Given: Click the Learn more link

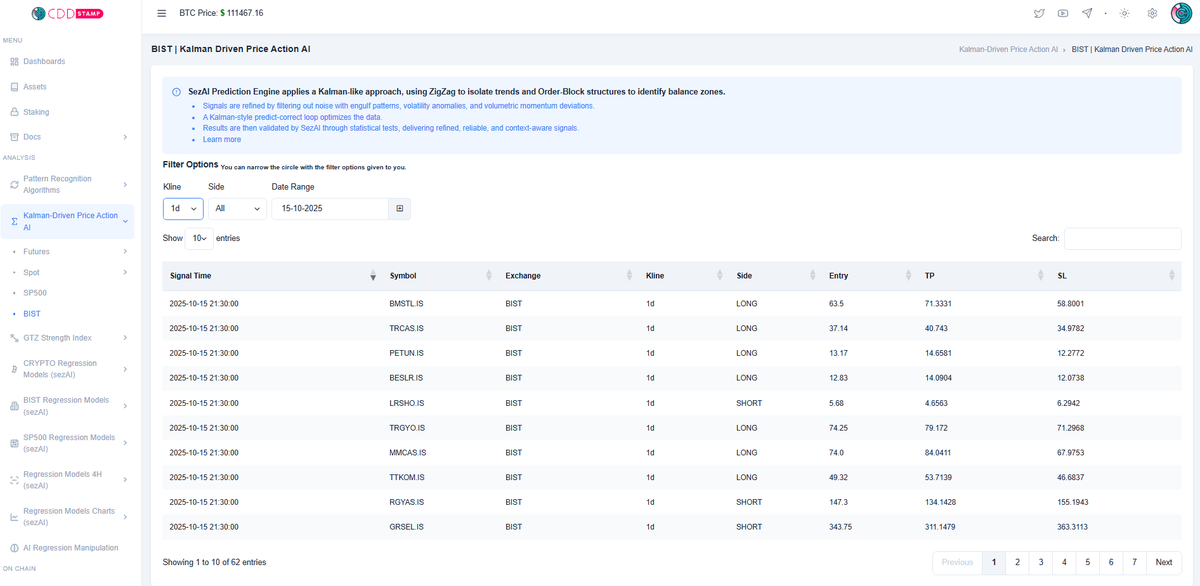Looking at the screenshot, I should [x=222, y=139].
